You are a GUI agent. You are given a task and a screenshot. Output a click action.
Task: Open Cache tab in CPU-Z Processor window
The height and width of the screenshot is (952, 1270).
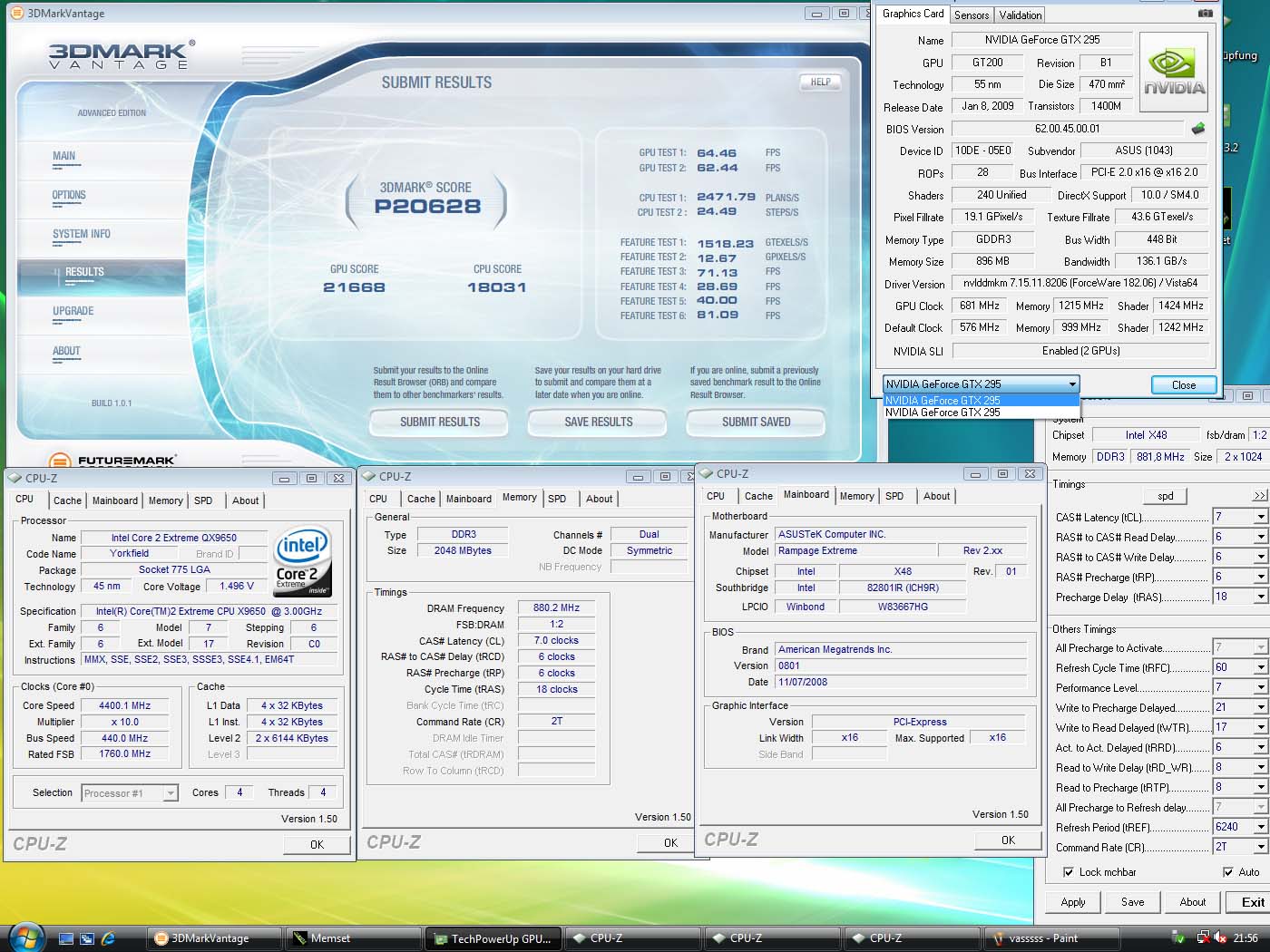click(x=67, y=500)
